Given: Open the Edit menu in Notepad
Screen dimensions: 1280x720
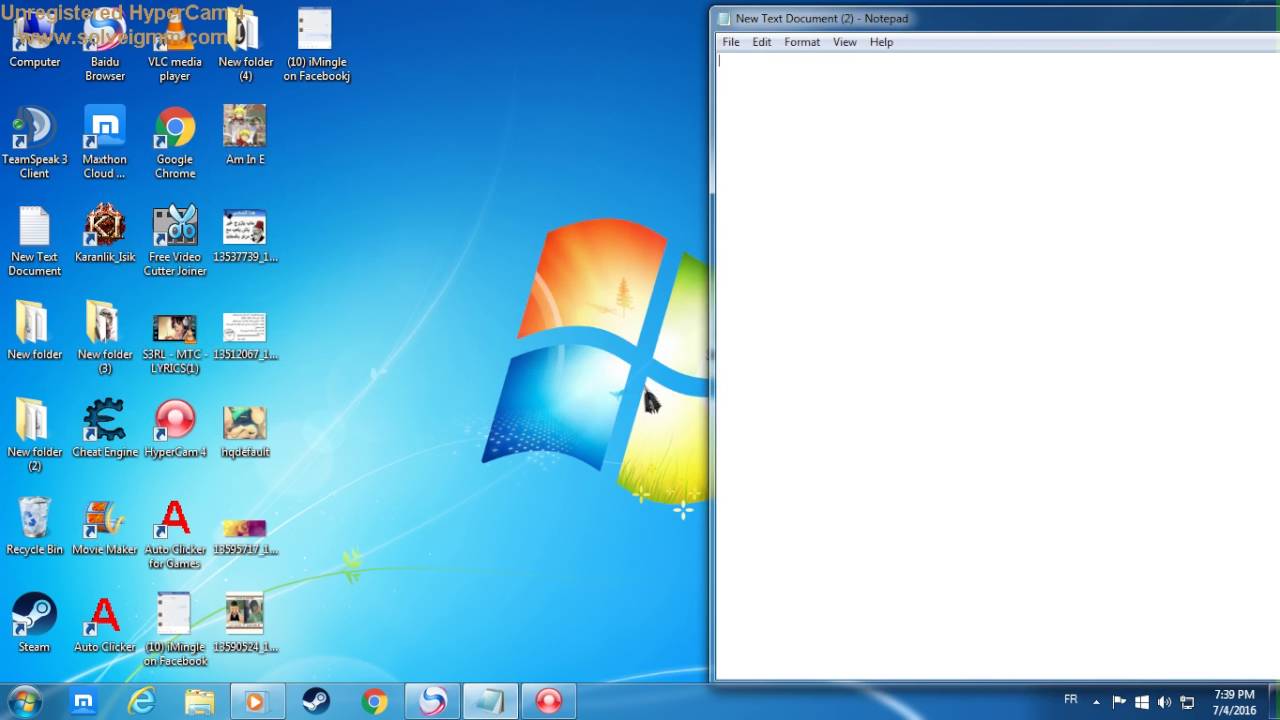Looking at the screenshot, I should [762, 42].
